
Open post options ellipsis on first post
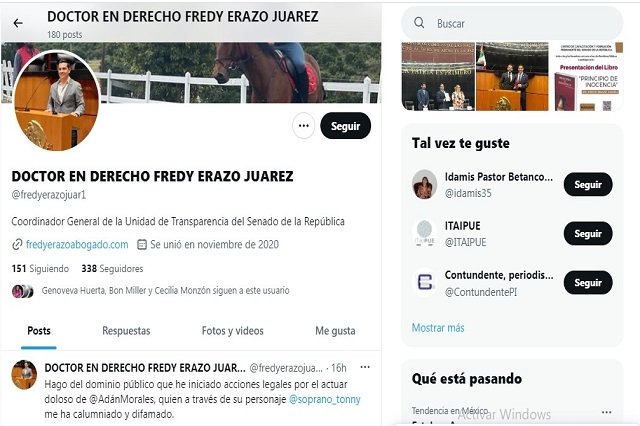[x=365, y=367]
